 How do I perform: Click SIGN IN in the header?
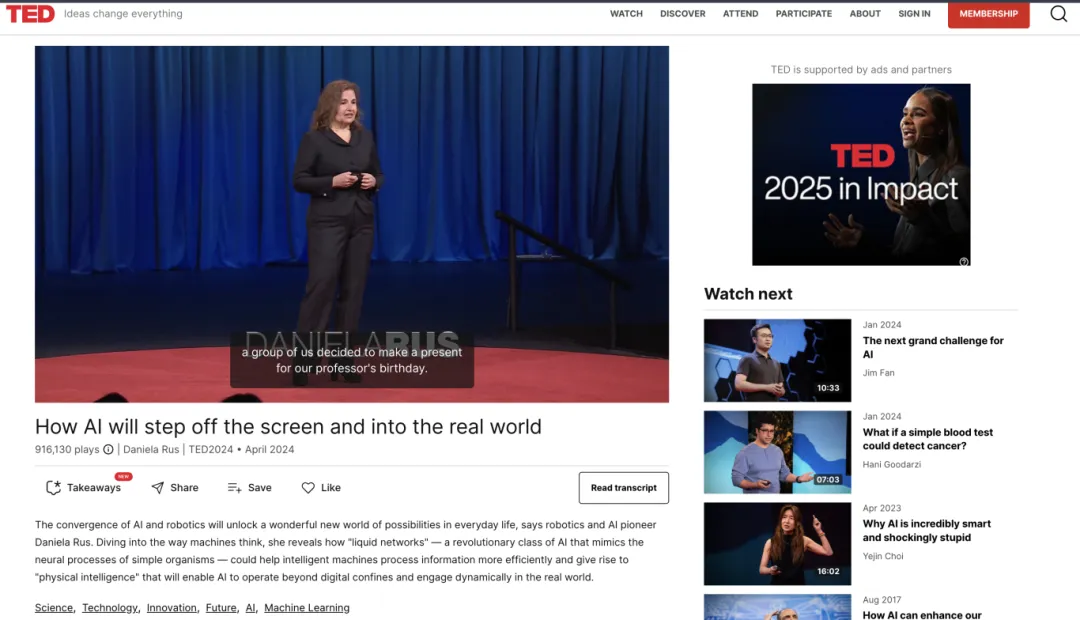point(914,14)
